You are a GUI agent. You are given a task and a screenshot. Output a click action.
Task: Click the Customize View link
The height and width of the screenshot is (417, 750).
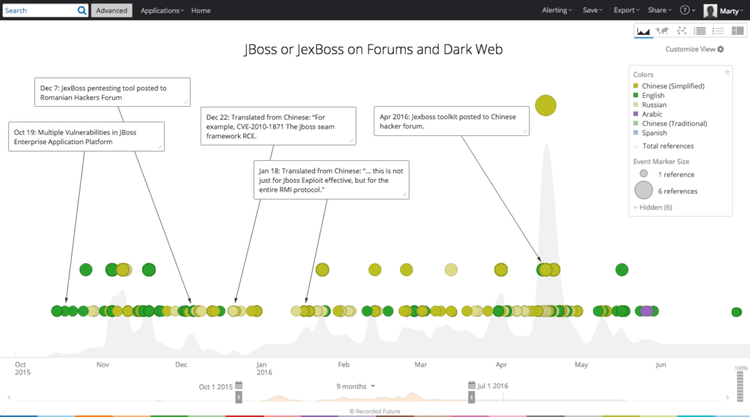[x=694, y=49]
